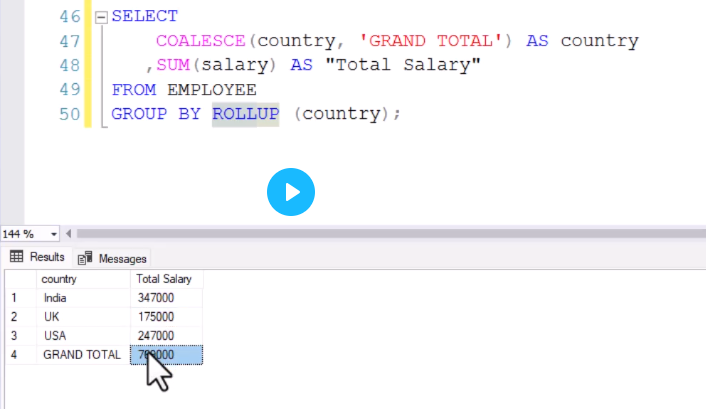Click the UK country cell
The height and width of the screenshot is (409, 706).
[x=84, y=317]
